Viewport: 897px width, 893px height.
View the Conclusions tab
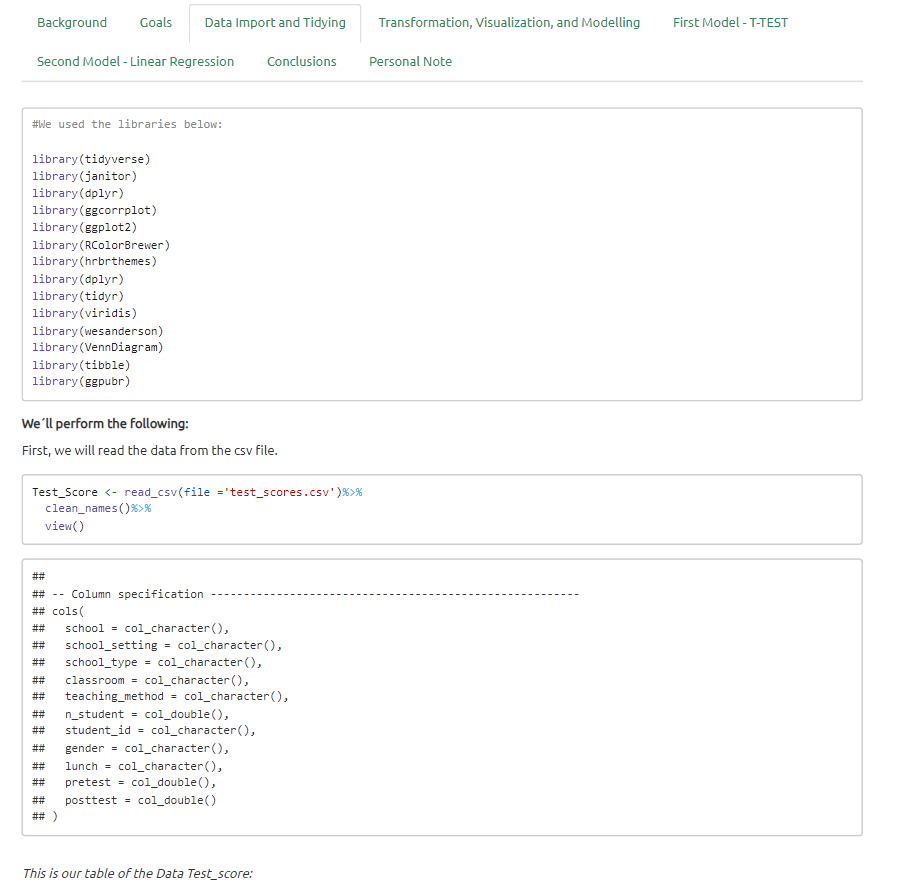tap(301, 61)
